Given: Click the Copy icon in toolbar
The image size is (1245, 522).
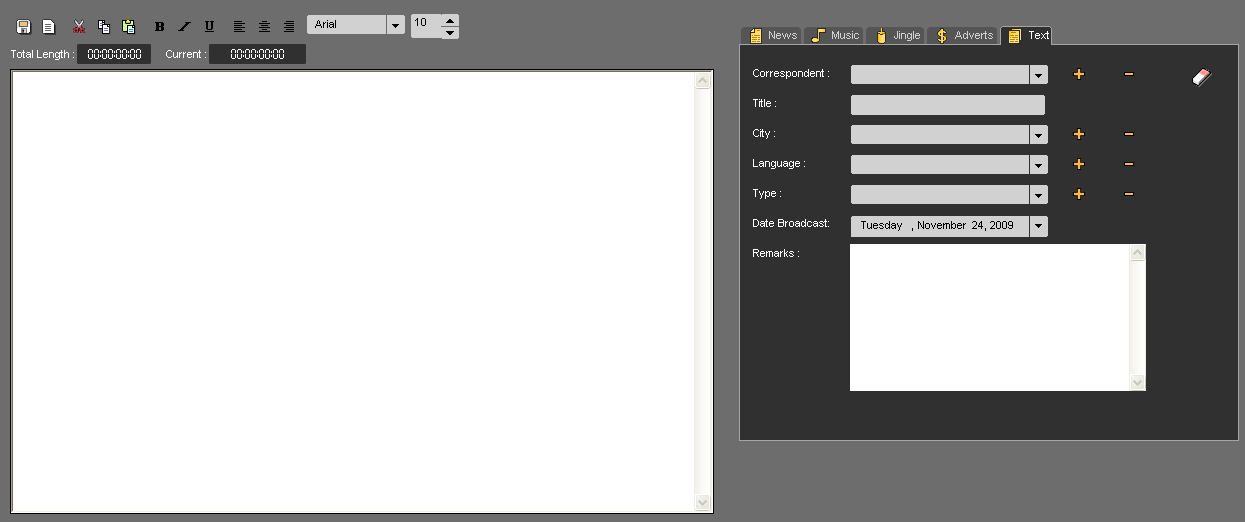Looking at the screenshot, I should click(104, 27).
